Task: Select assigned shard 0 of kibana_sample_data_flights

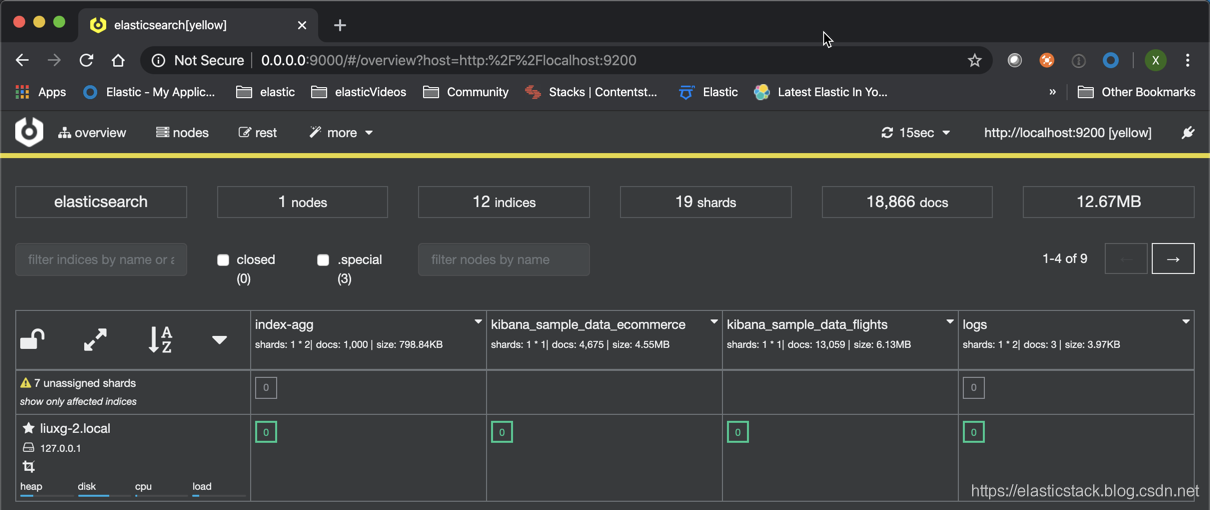Action: tap(738, 432)
